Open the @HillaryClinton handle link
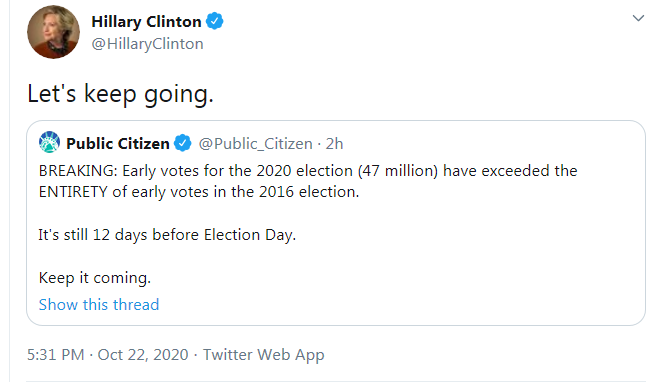Viewport: 652px width, 382px height. [147, 44]
